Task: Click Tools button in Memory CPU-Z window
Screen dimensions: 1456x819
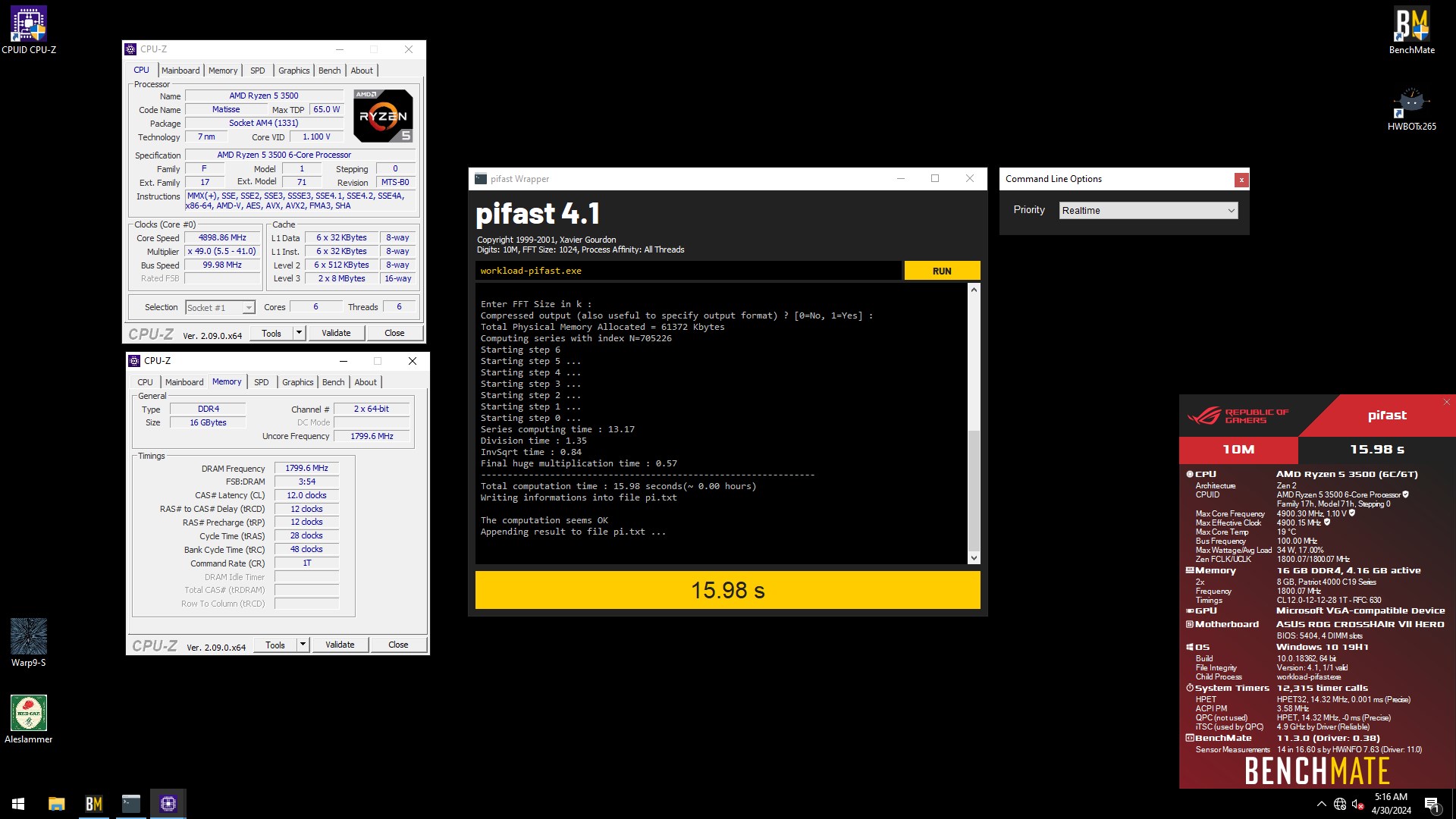Action: (275, 645)
